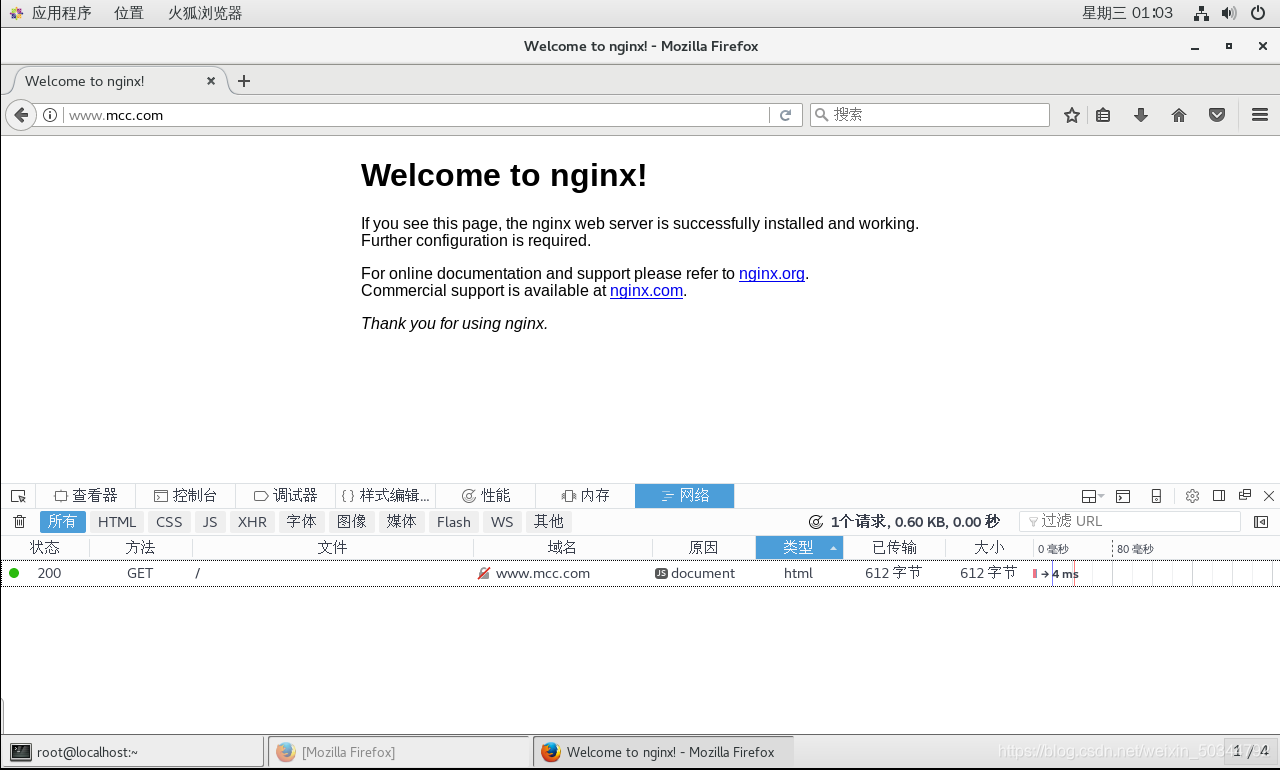
Task: Toggle the 字体 (Fonts) network filter
Action: (301, 522)
